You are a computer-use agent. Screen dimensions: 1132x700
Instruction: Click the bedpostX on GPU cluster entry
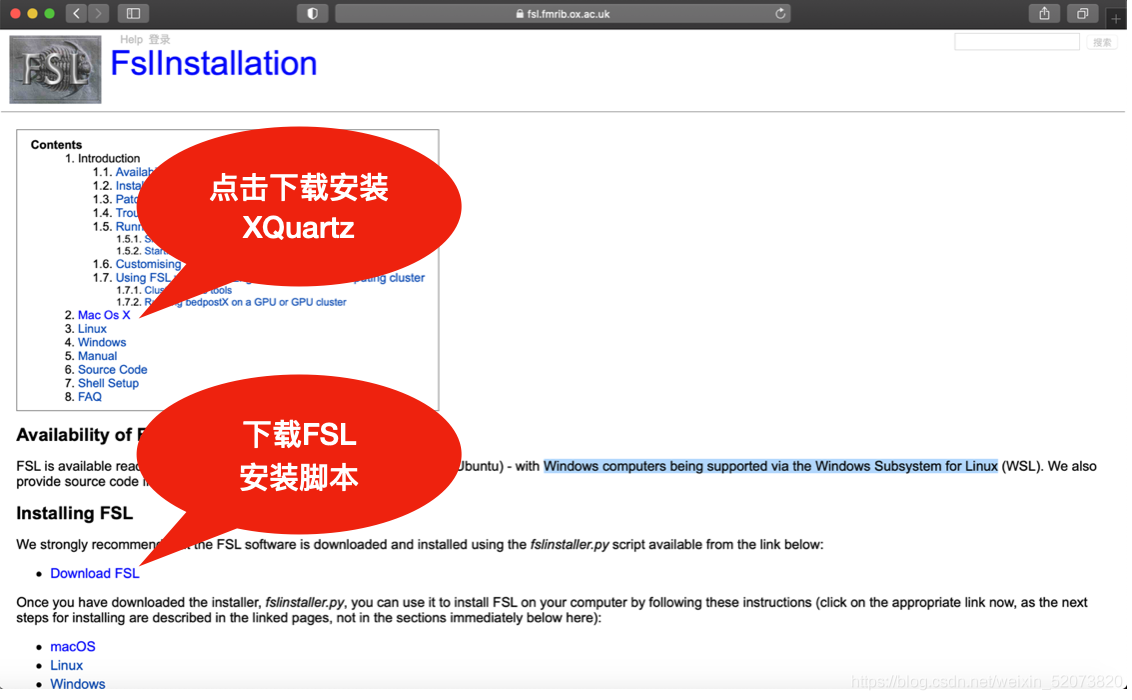pyautogui.click(x=245, y=302)
